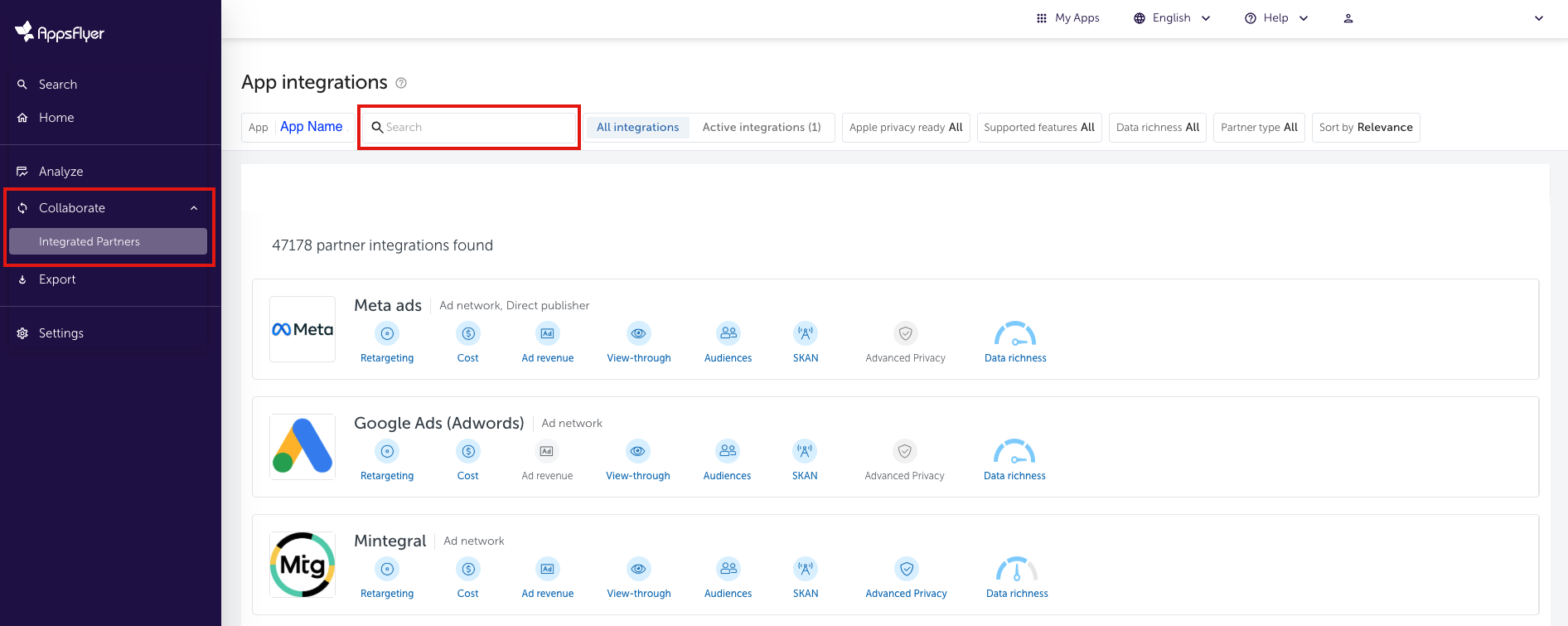The height and width of the screenshot is (626, 1568).
Task: Click Mintegral View-through icon
Action: 639,569
